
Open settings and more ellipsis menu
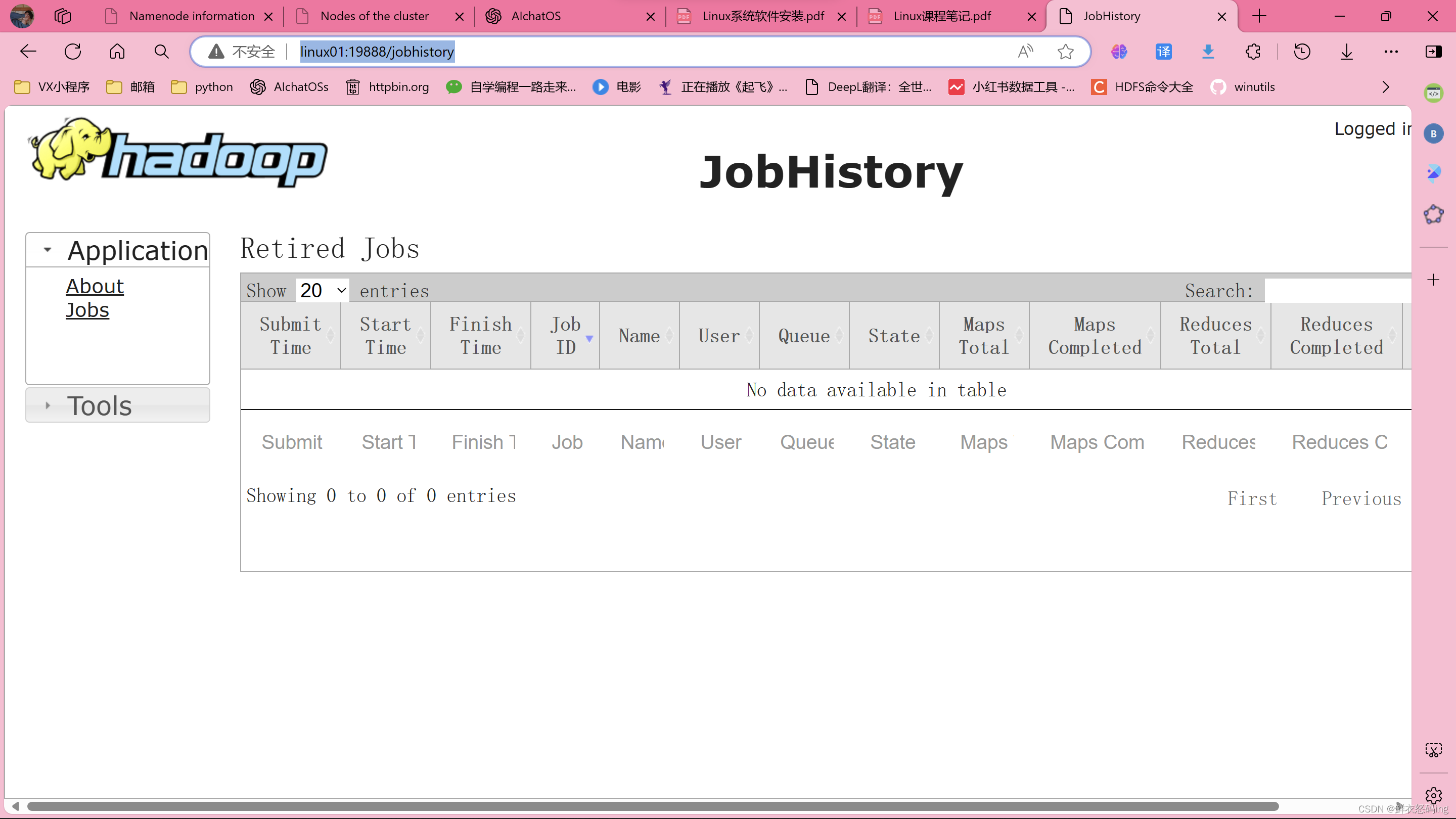pyautogui.click(x=1391, y=52)
